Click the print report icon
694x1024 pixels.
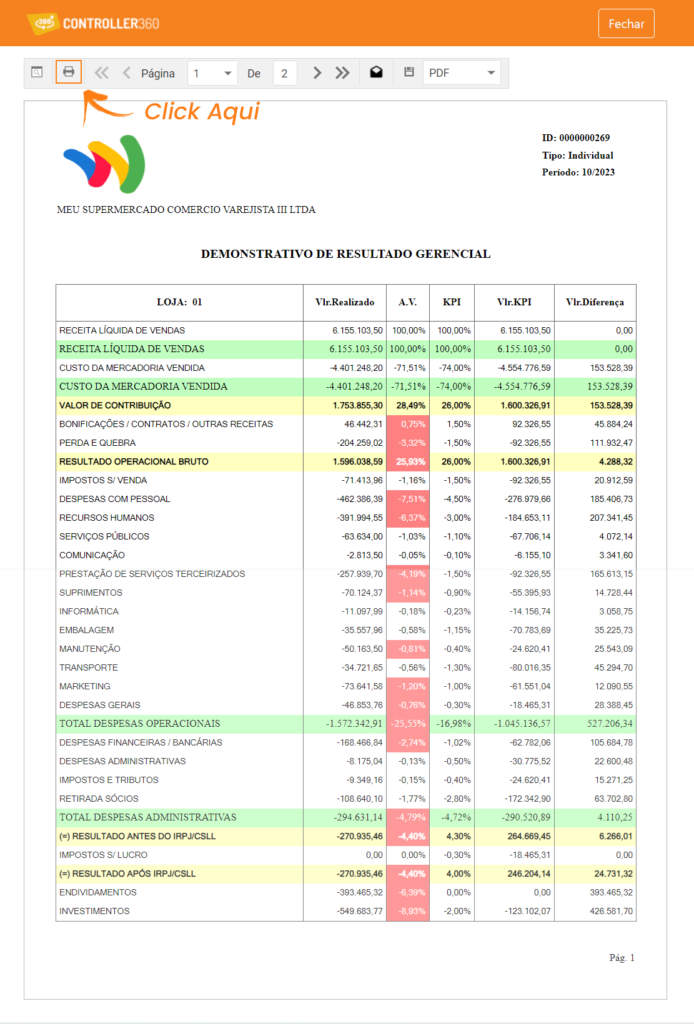point(69,72)
